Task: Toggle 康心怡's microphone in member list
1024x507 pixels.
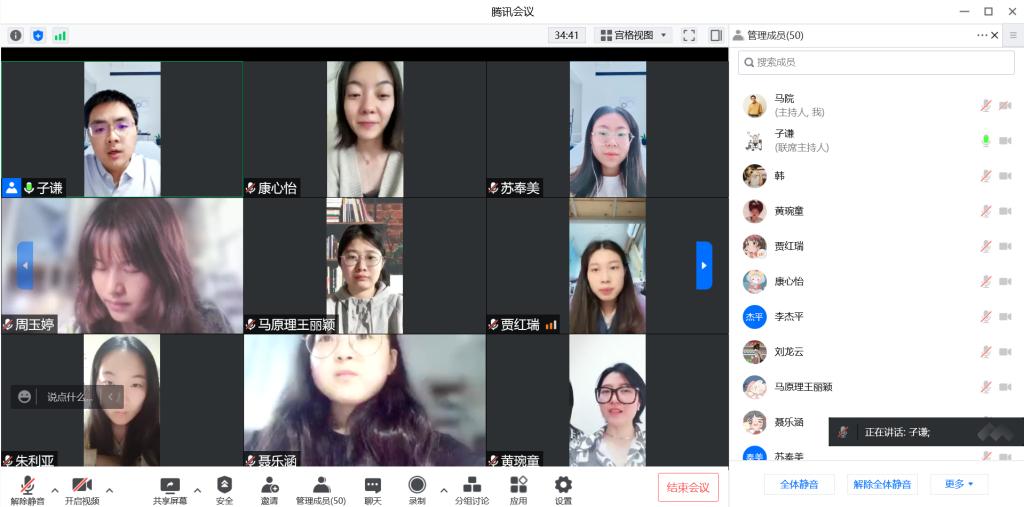Action: 985,282
